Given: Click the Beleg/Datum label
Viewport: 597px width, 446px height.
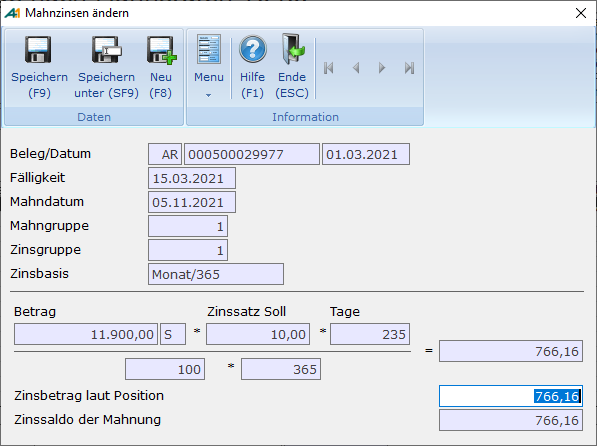Looking at the screenshot, I should click(x=50, y=154).
